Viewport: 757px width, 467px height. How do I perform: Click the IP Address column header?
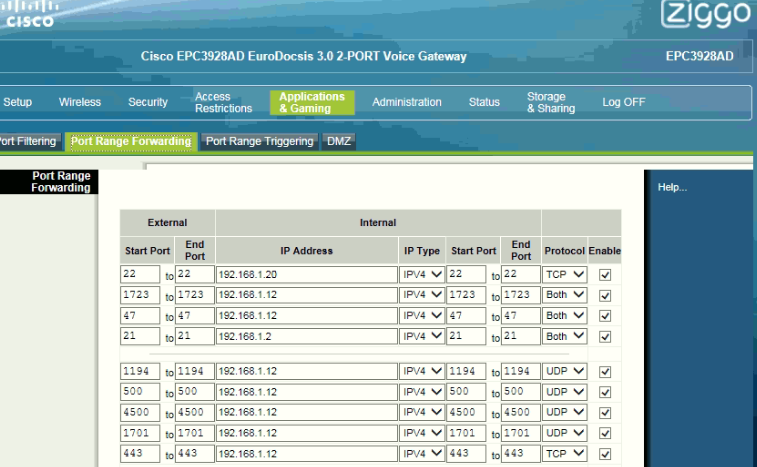[x=307, y=251]
